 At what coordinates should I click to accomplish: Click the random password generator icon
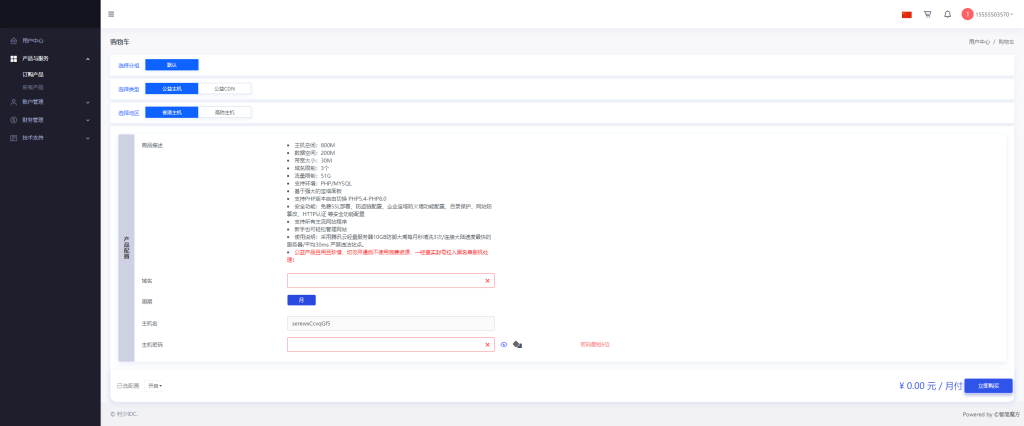click(518, 345)
